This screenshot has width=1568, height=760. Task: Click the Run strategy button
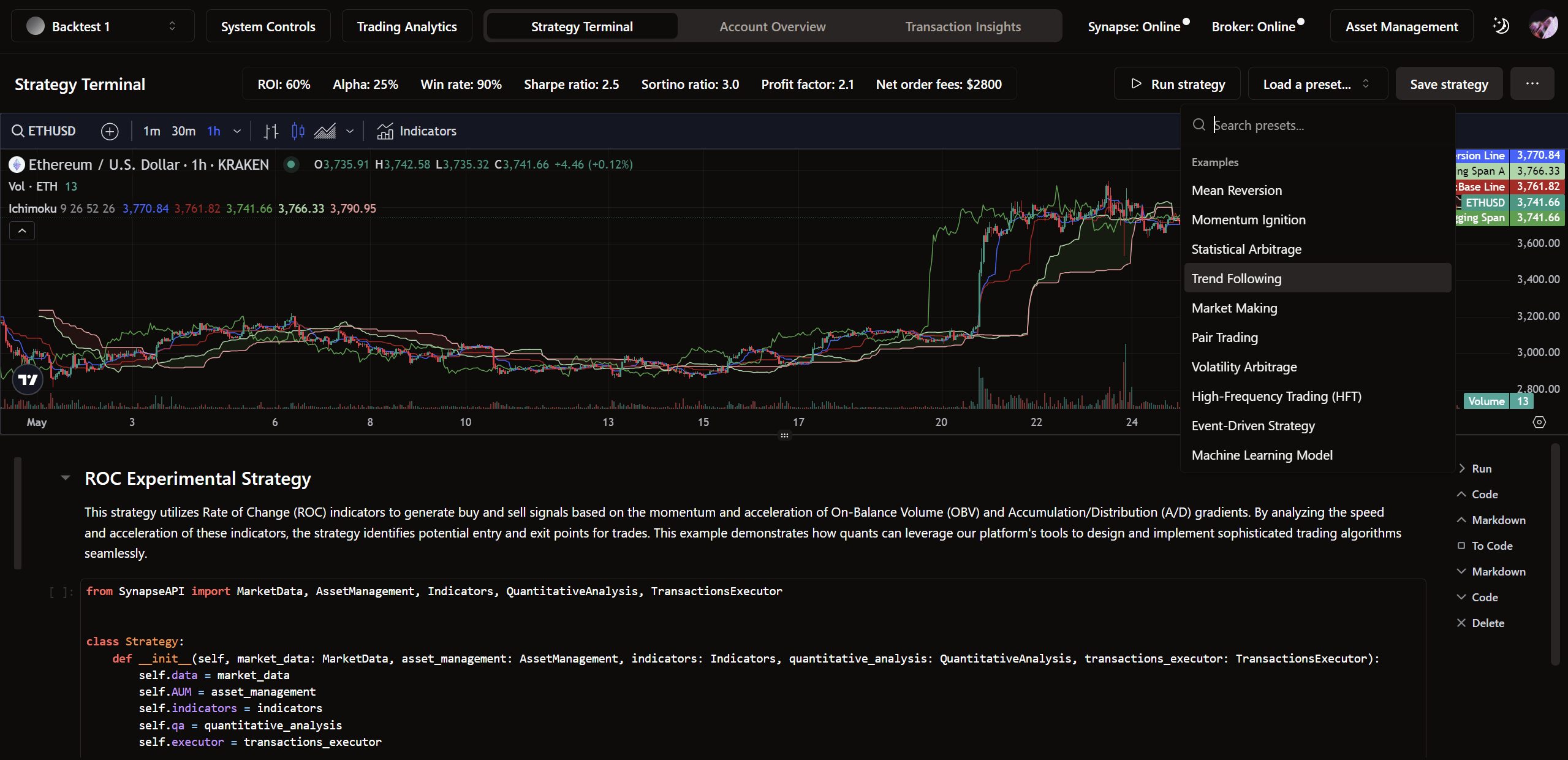[x=1177, y=84]
